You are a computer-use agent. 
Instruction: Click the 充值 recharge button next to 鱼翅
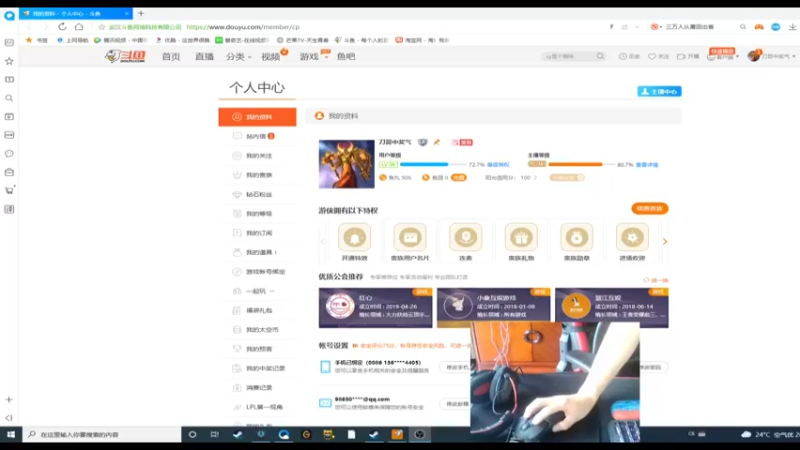pyautogui.click(x=459, y=178)
